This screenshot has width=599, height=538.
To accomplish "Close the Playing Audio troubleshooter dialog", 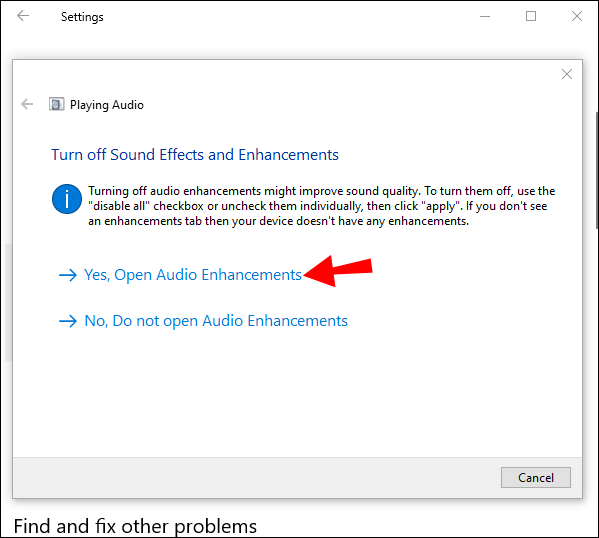I will coord(567,74).
